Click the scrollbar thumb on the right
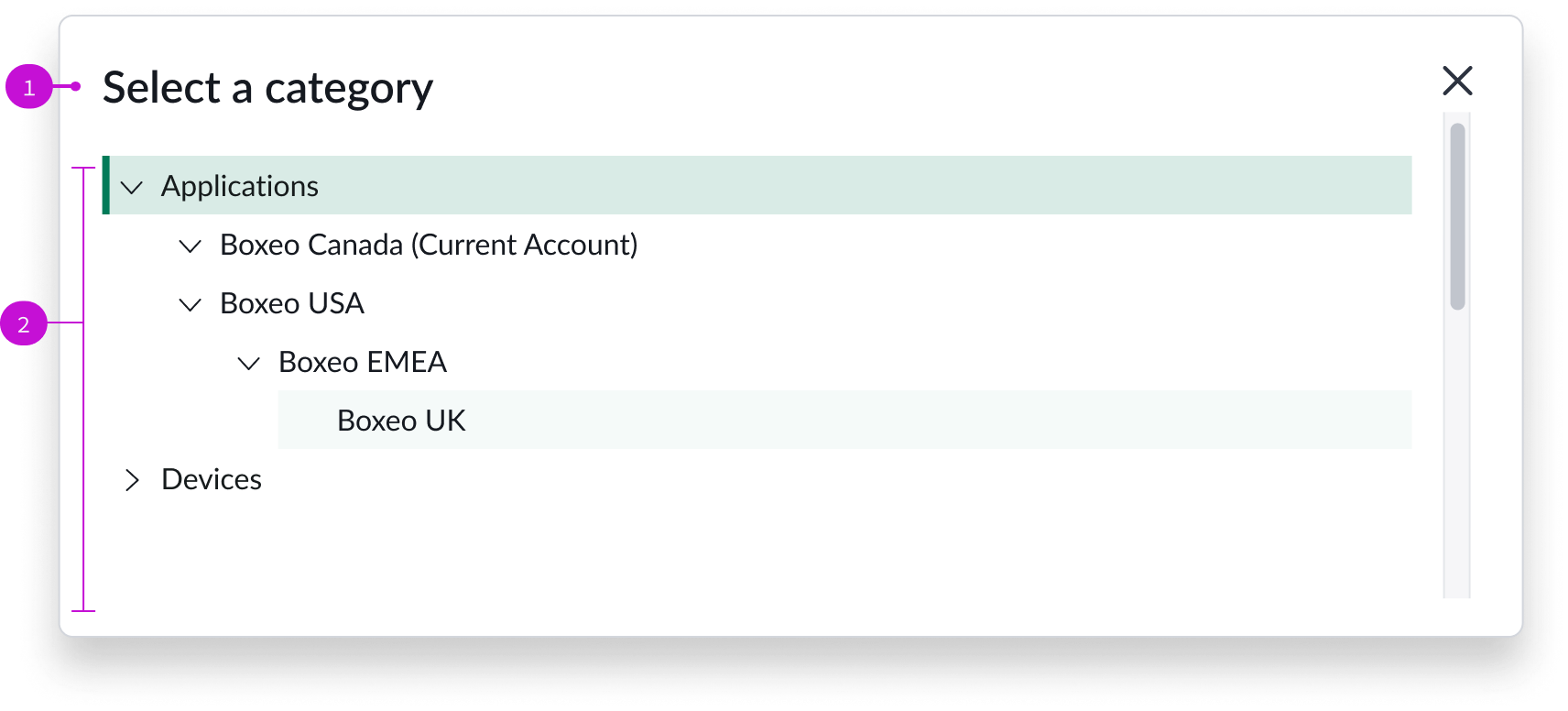Image resolution: width=1568 pixels, height=711 pixels. point(1456,211)
